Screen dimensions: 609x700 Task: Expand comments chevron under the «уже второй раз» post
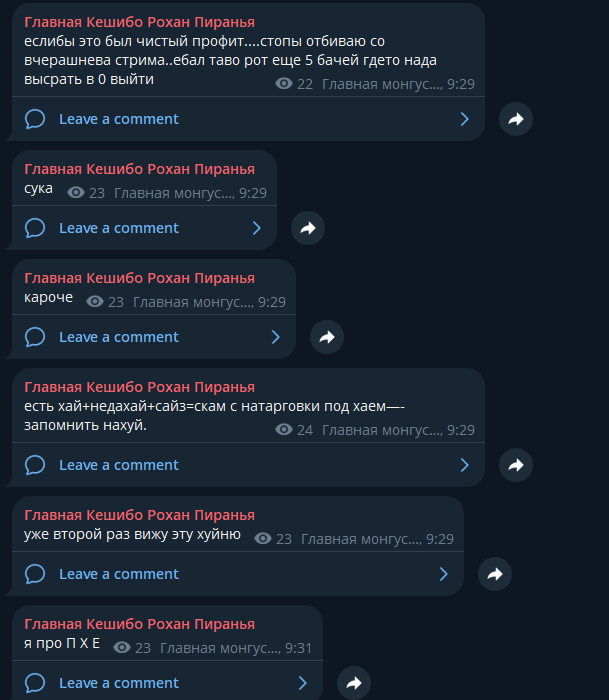(x=443, y=574)
